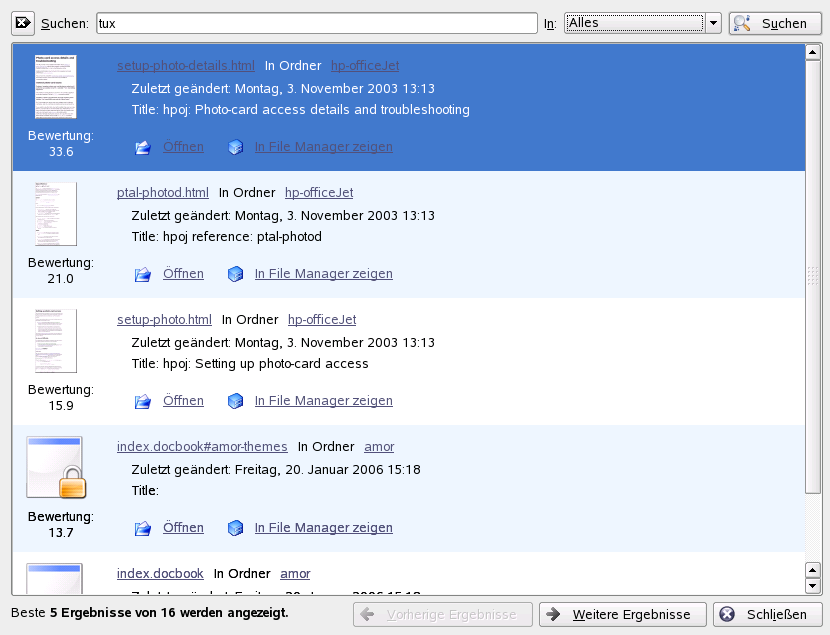Click file manager icon for setup-photo.html

[236, 401]
